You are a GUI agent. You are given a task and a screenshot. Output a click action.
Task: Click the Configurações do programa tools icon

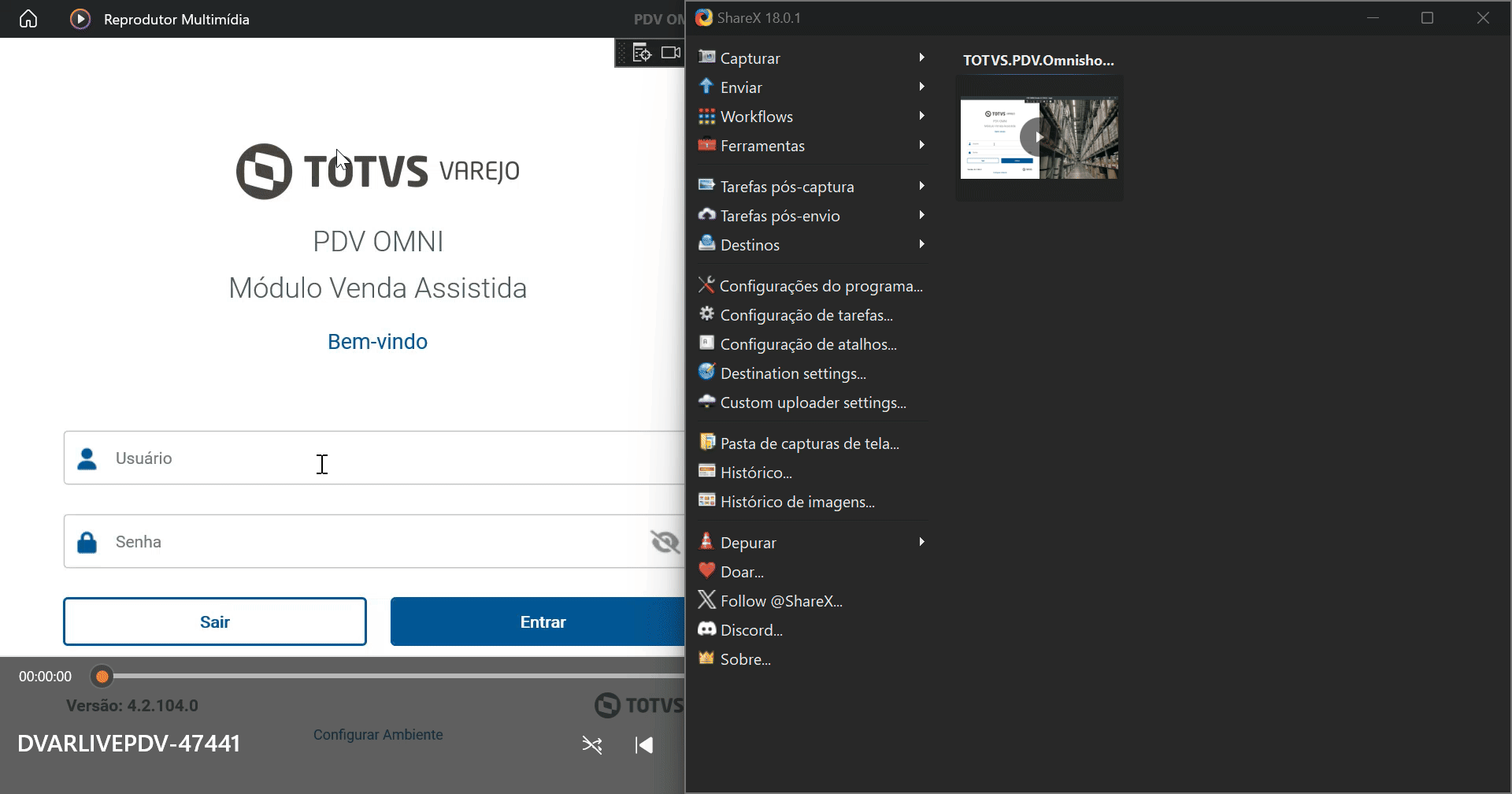(x=707, y=285)
